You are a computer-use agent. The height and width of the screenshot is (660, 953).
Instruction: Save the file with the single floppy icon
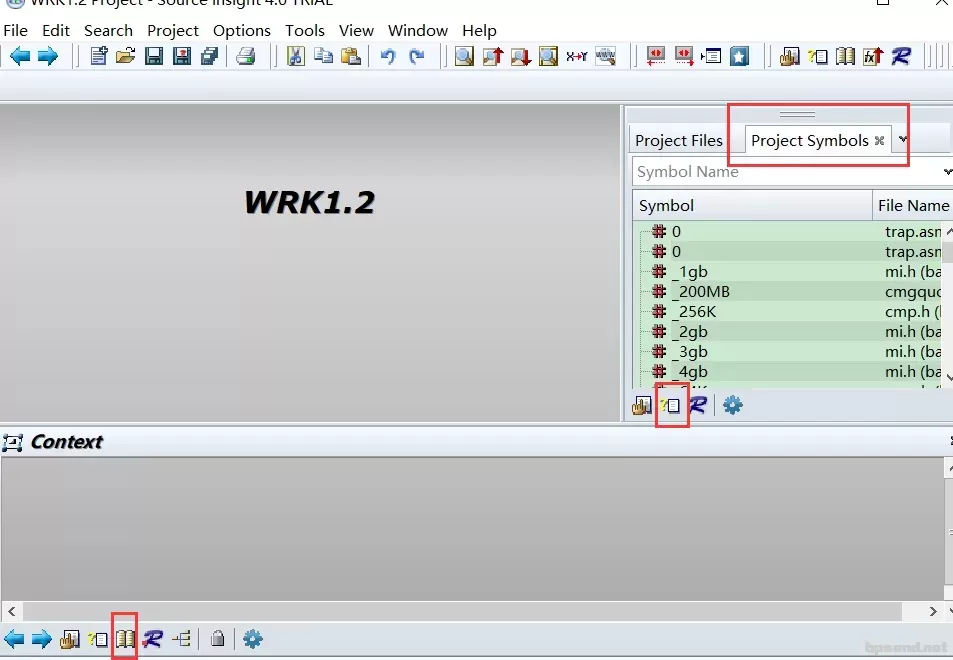[154, 57]
